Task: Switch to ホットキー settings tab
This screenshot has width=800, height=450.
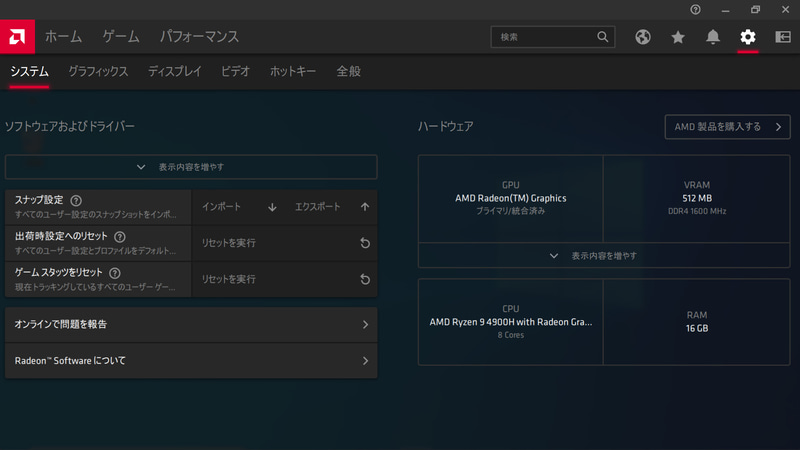Action: [293, 71]
